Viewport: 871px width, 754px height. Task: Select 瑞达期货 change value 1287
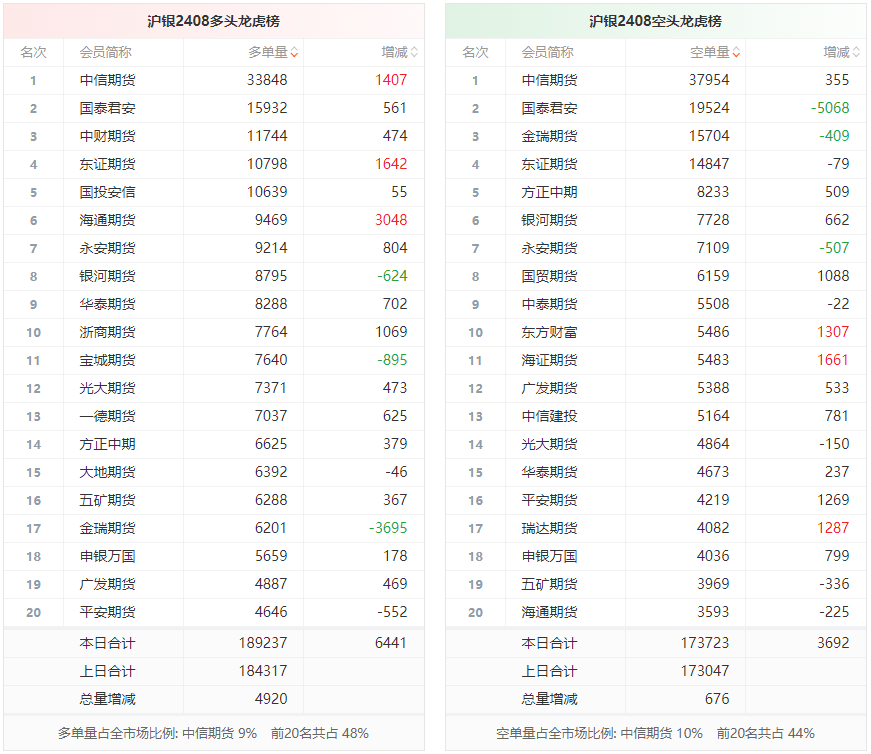833,528
